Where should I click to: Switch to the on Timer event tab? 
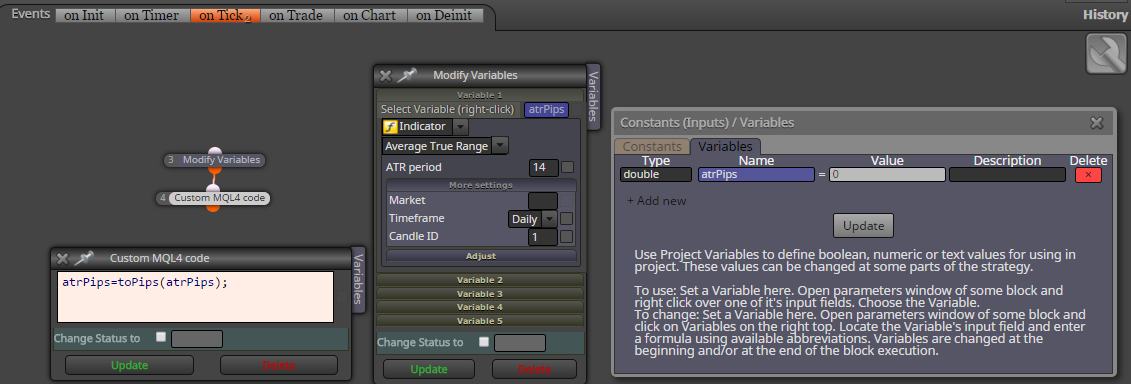[x=151, y=15]
